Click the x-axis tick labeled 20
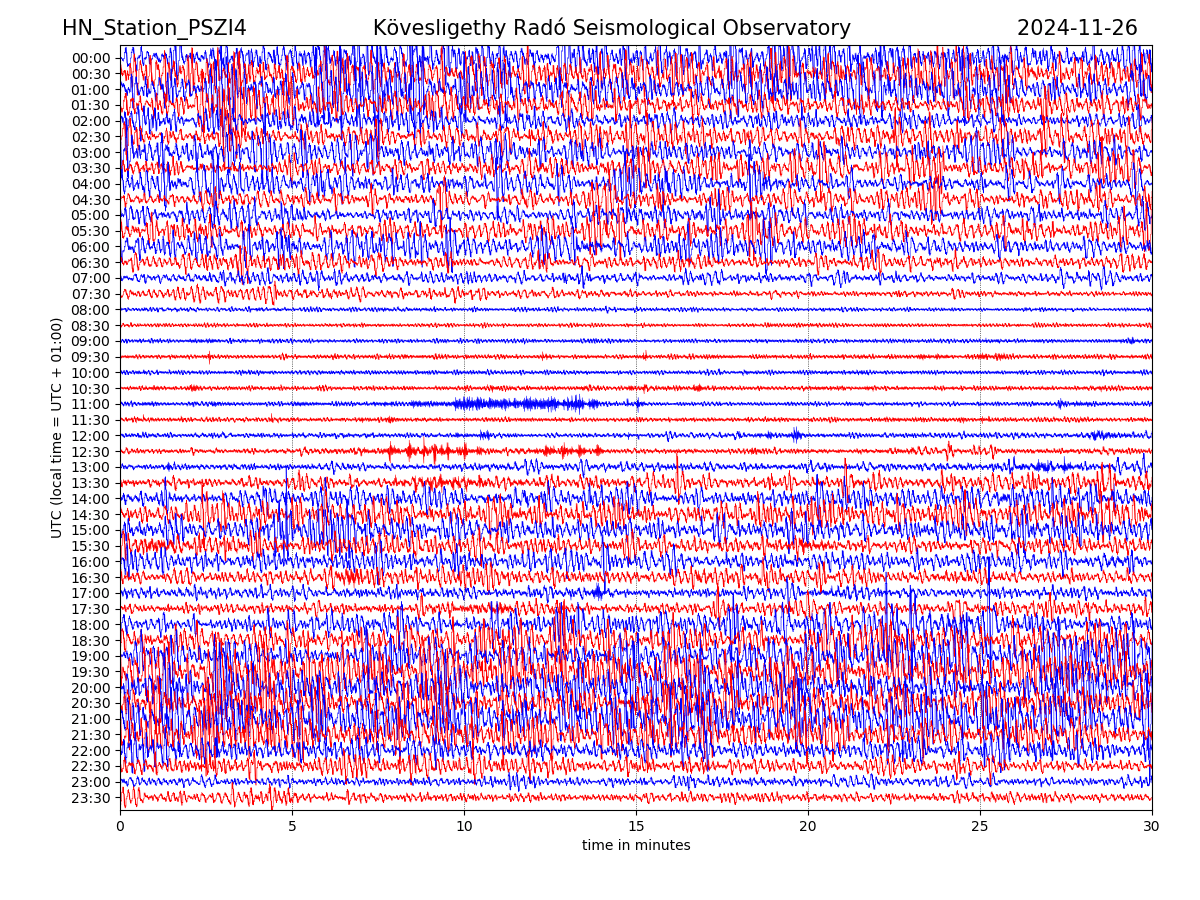1200x900 pixels. (x=808, y=827)
